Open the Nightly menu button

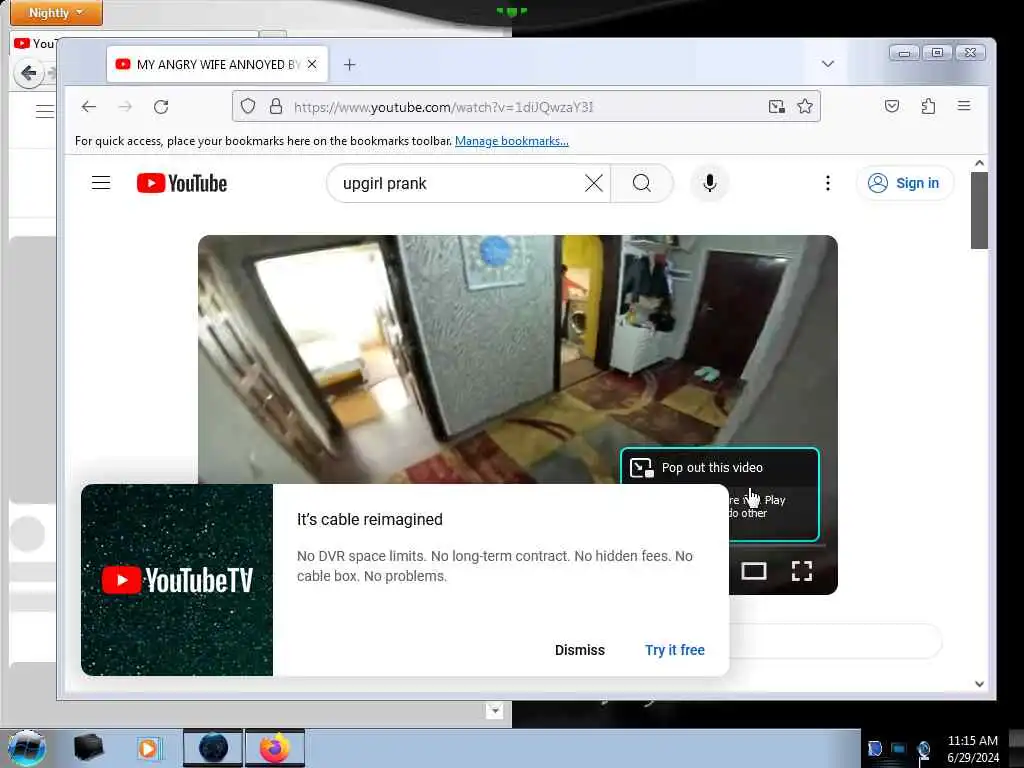pos(56,12)
